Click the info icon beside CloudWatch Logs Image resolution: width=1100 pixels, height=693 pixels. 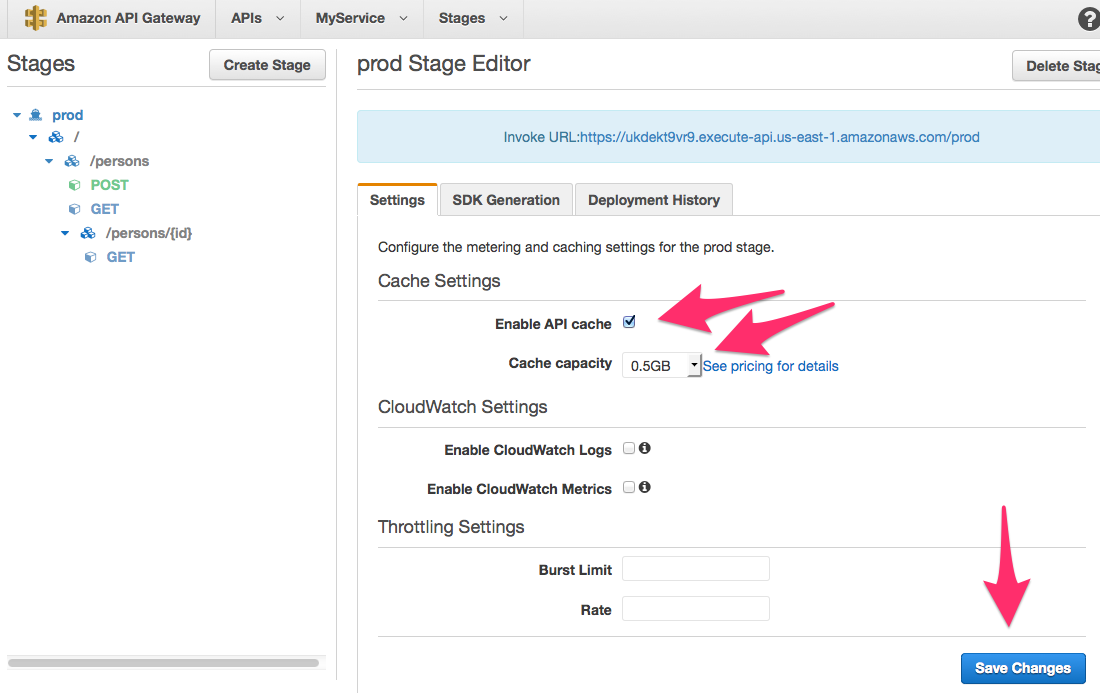click(645, 448)
